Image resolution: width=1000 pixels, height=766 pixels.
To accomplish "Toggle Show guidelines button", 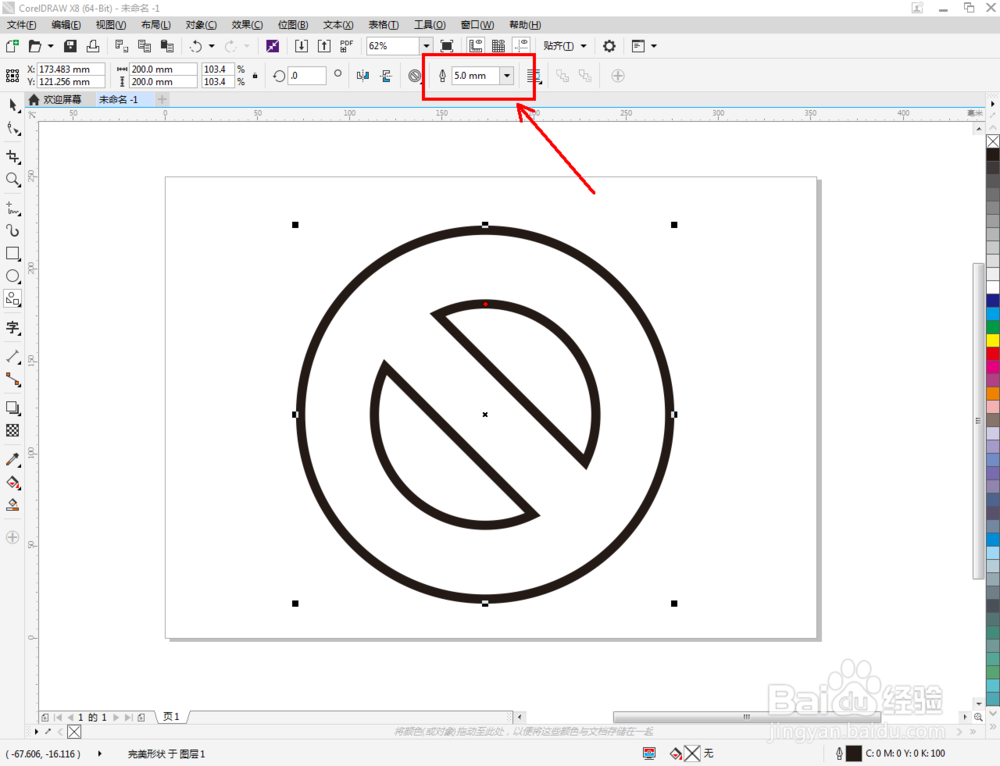I will pos(522,46).
